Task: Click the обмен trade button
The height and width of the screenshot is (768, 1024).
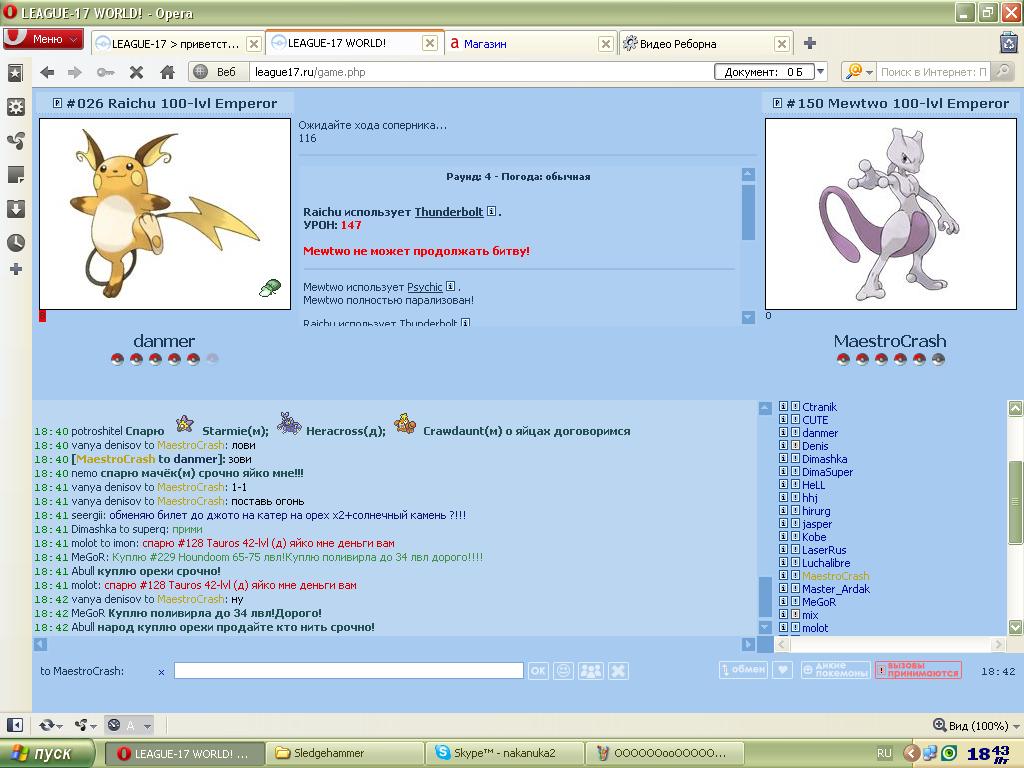Action: pyautogui.click(x=743, y=670)
